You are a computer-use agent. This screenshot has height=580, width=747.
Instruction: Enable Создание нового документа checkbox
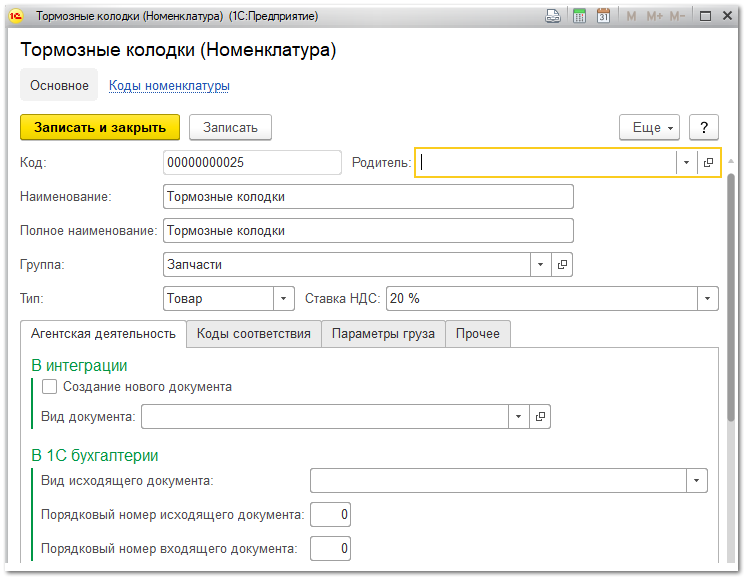point(50,387)
